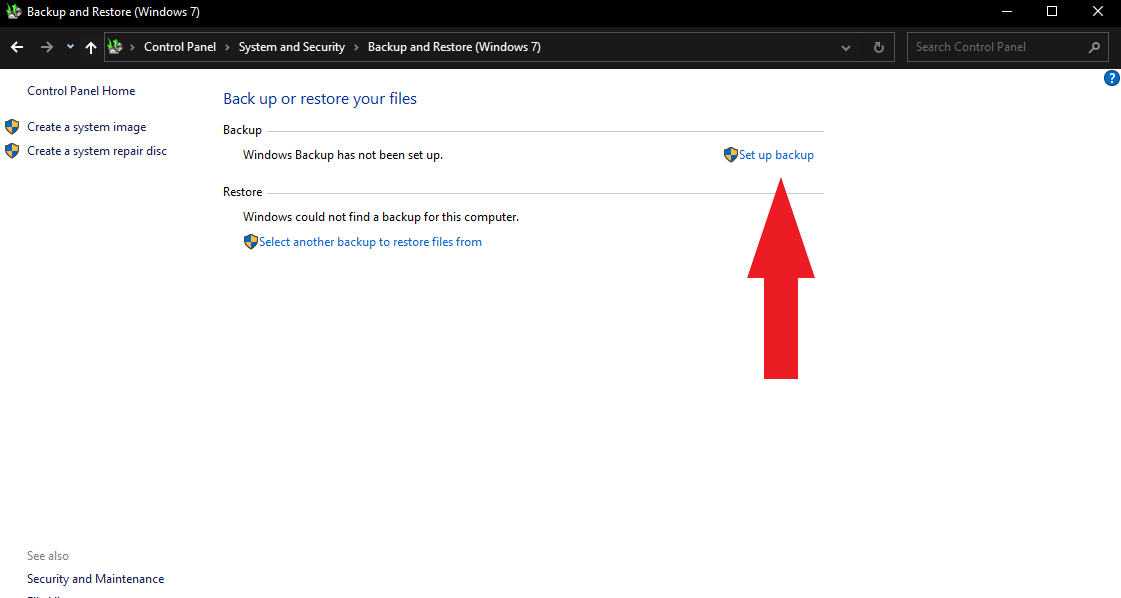Click the Backup section label
The width and height of the screenshot is (1121, 598).
pos(242,130)
